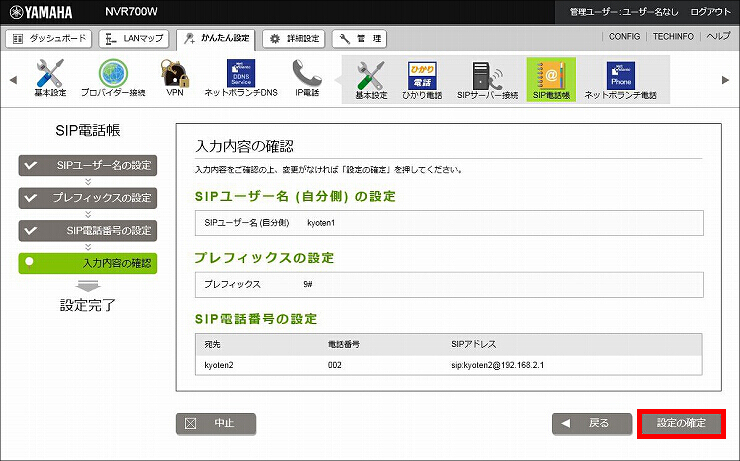Click 中止 cancel button

pyautogui.click(x=216, y=424)
